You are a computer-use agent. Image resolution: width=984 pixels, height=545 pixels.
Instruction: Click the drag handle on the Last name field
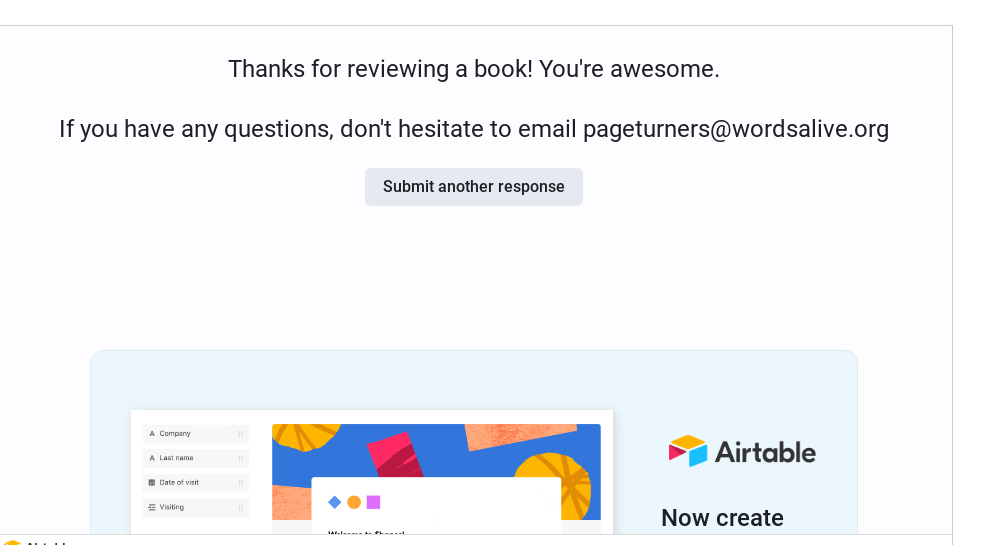coord(240,458)
